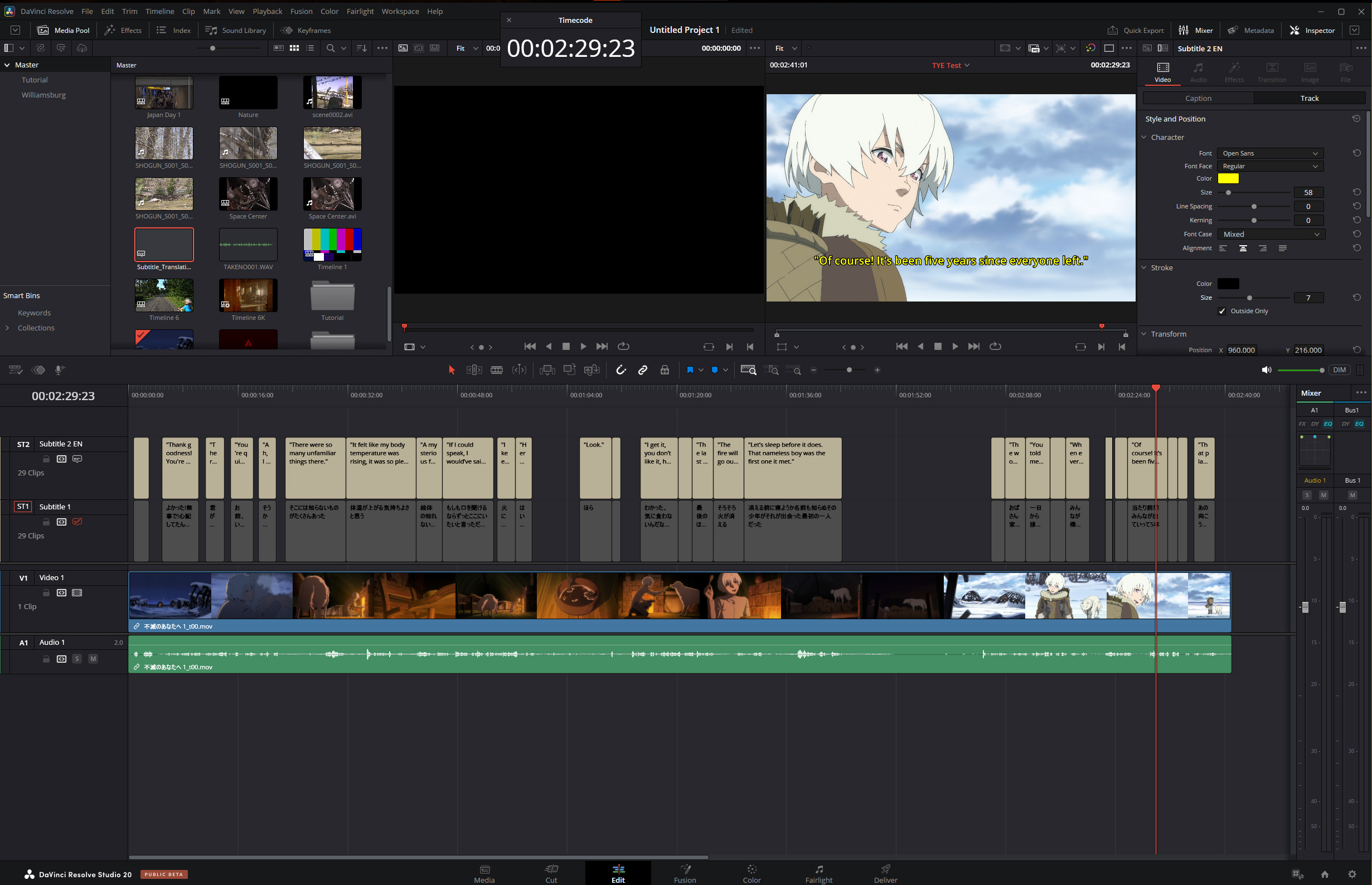Open Effects panel in top toolbar
Viewport: 1372px width, 885px height.
pos(123,31)
